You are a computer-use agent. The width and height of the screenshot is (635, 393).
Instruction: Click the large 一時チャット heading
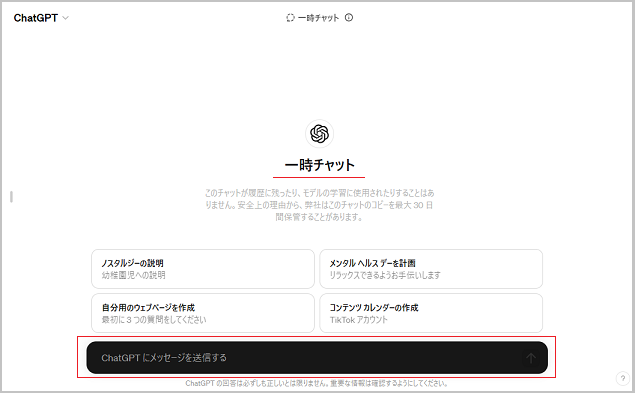[x=319, y=165]
